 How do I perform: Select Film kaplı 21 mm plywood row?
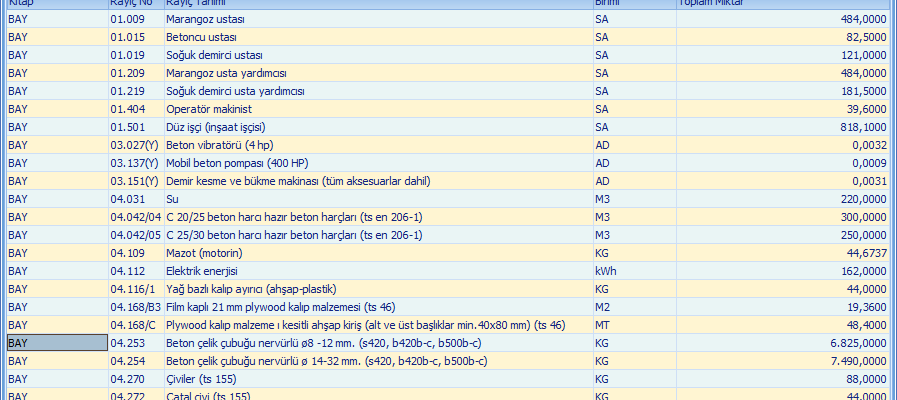tap(280, 307)
